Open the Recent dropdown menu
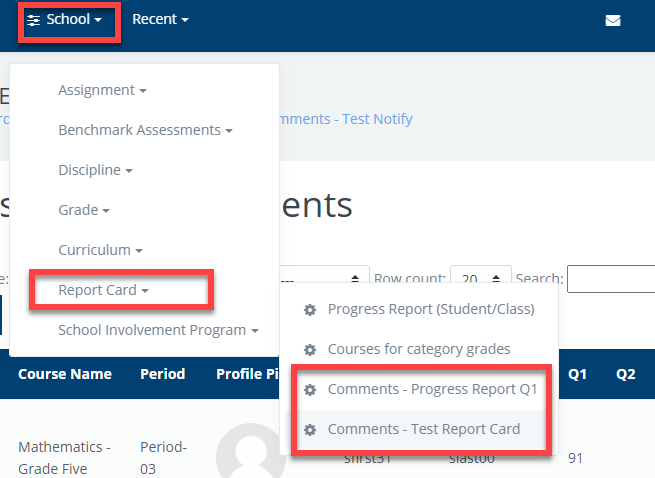 (160, 19)
